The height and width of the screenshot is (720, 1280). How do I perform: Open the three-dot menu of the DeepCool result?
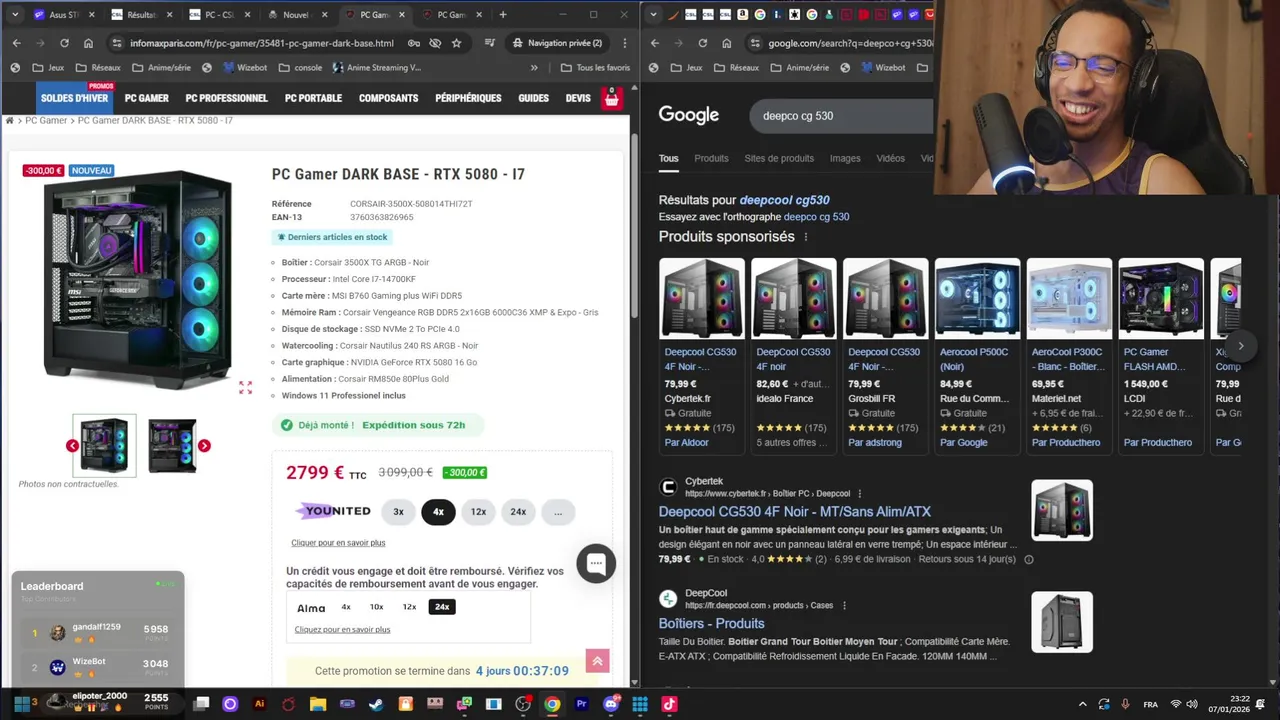pyautogui.click(x=844, y=605)
